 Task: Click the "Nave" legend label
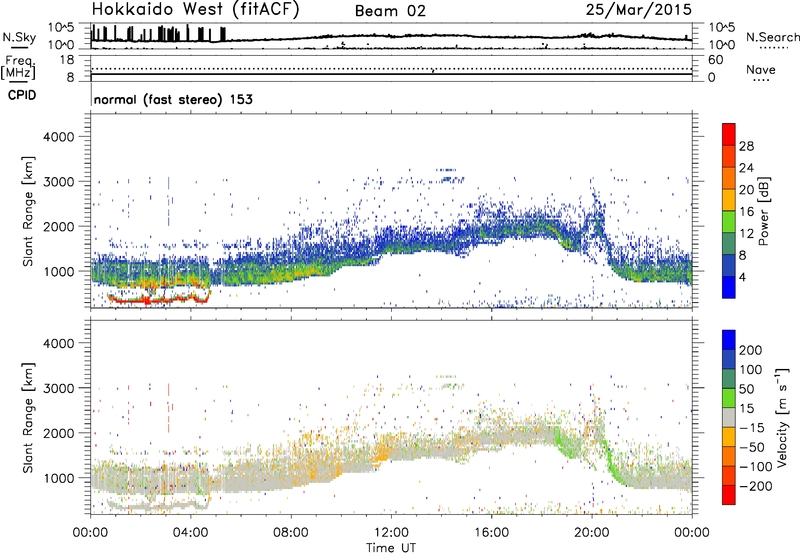click(761, 70)
